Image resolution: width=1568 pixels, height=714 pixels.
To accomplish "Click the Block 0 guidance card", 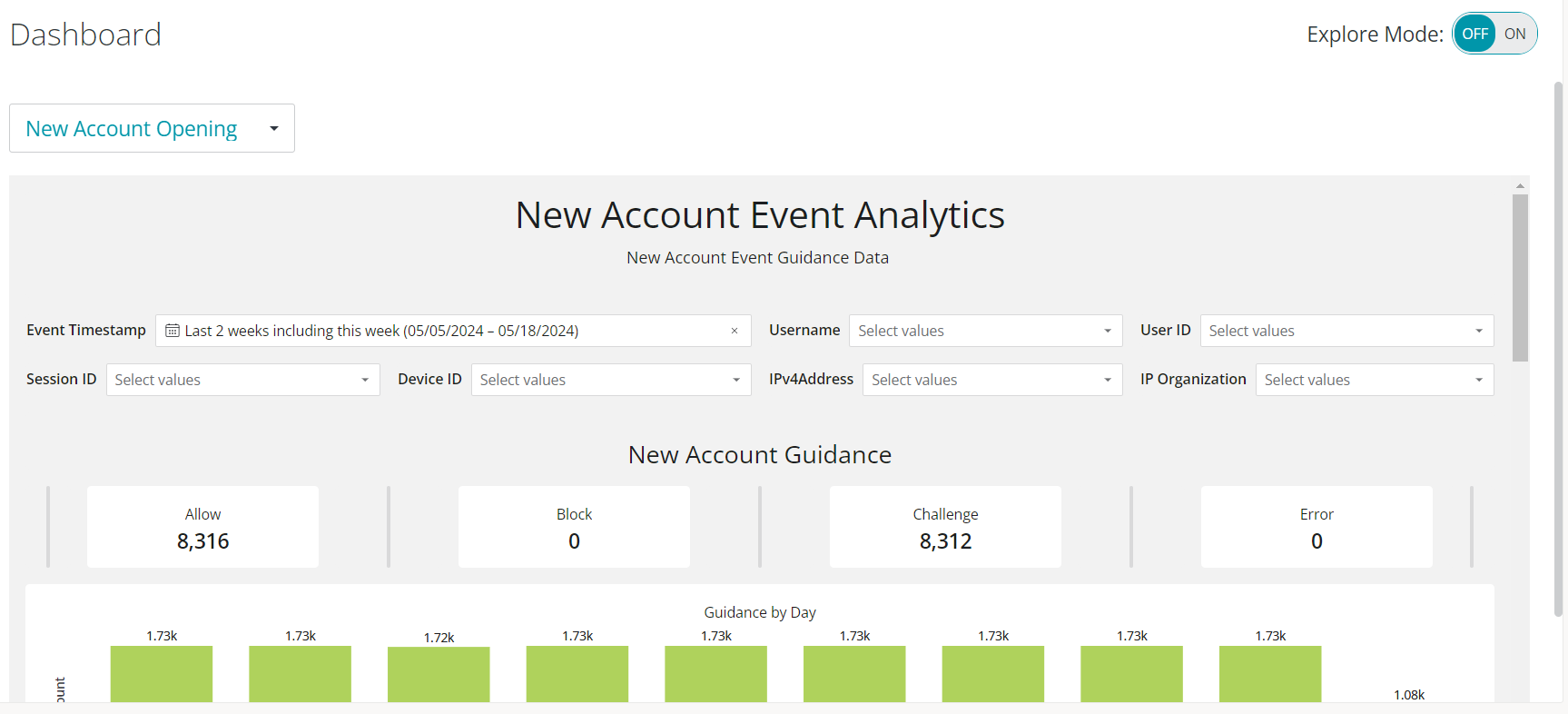I will click(x=574, y=527).
